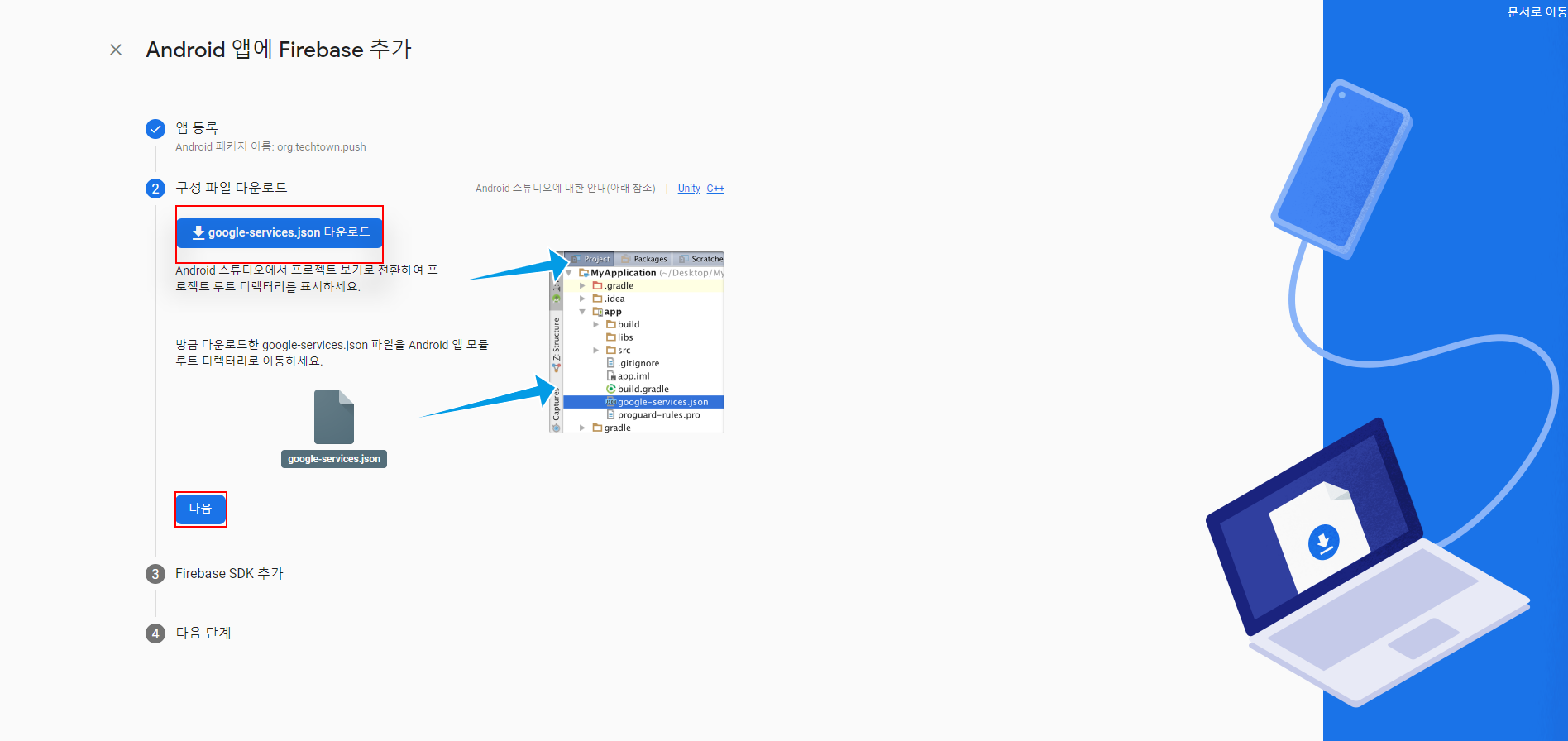Click the Android 스튜디오 안내 text
Viewport: 1568px width, 741px height.
[565, 189]
